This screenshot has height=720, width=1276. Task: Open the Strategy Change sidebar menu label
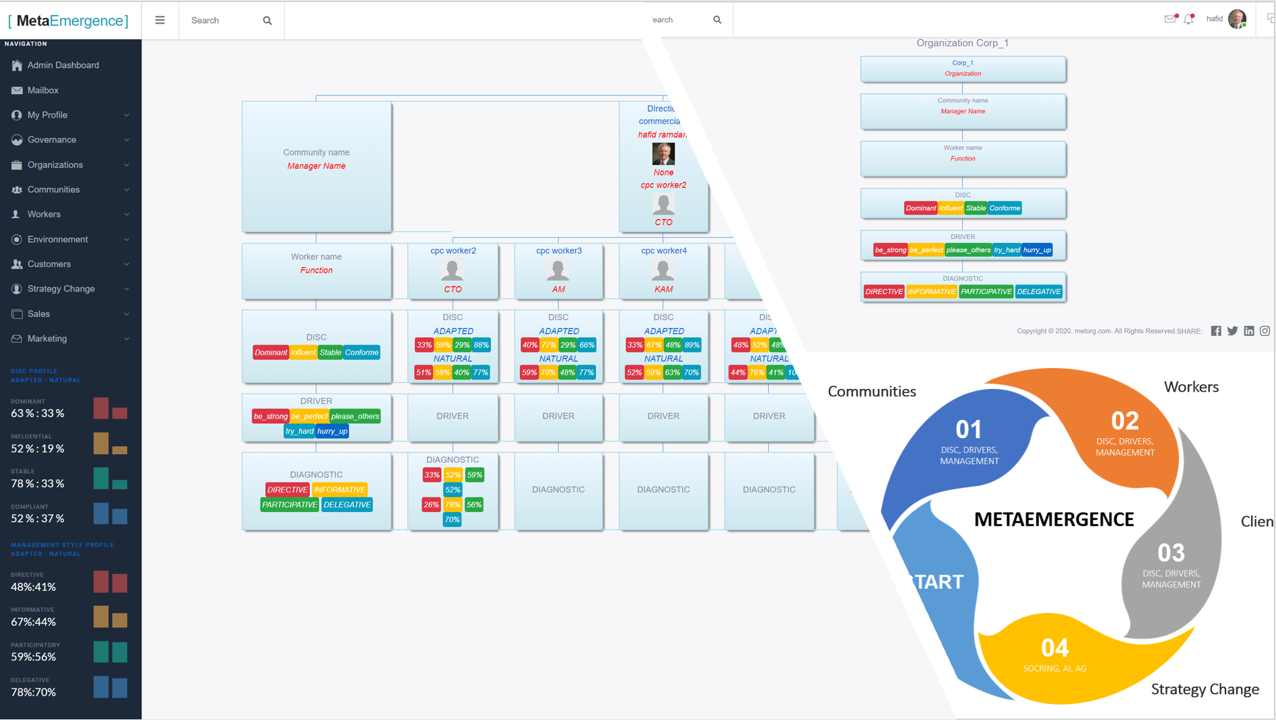(x=61, y=289)
